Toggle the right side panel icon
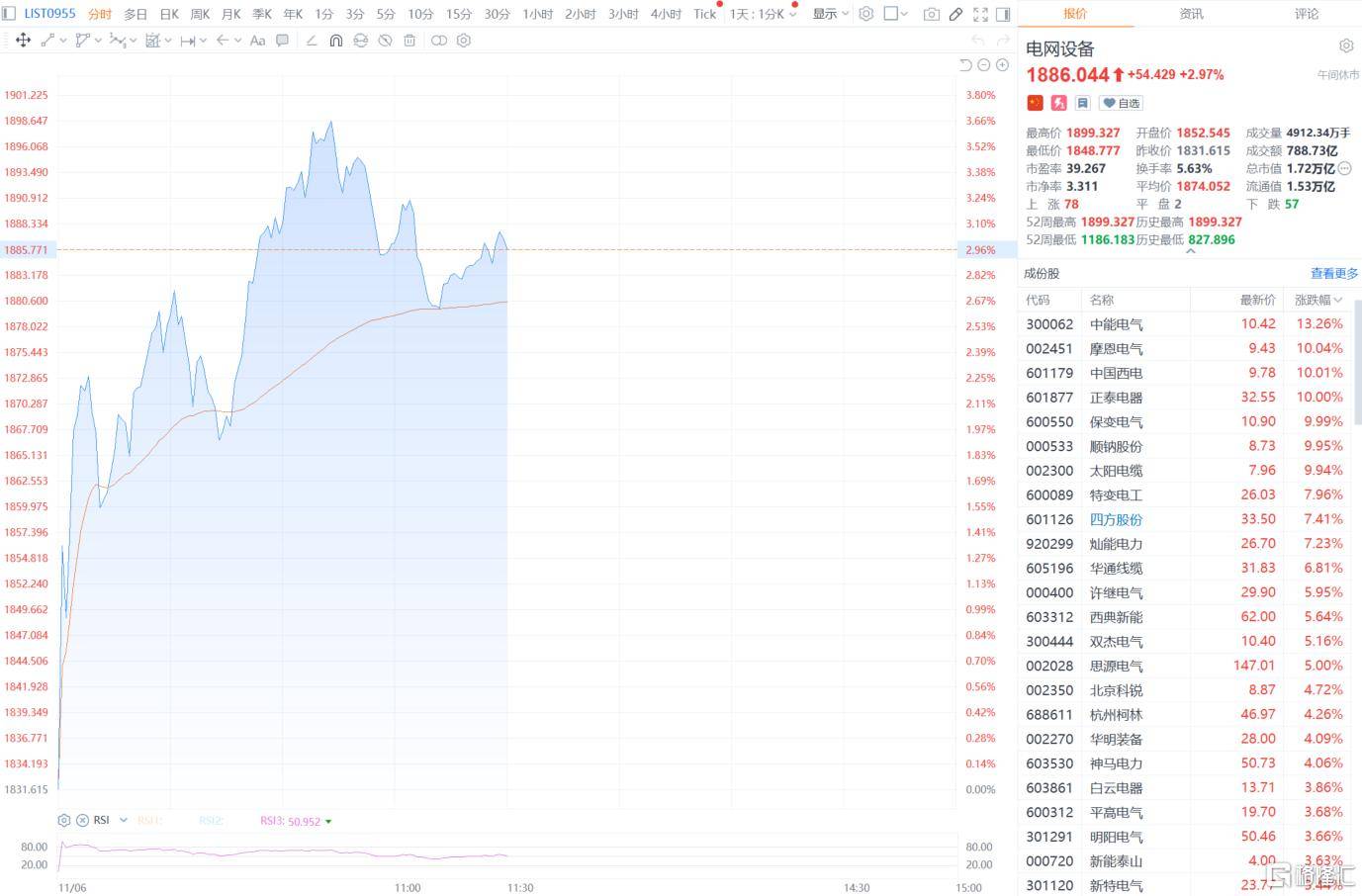The image size is (1362, 896). click(x=1003, y=14)
